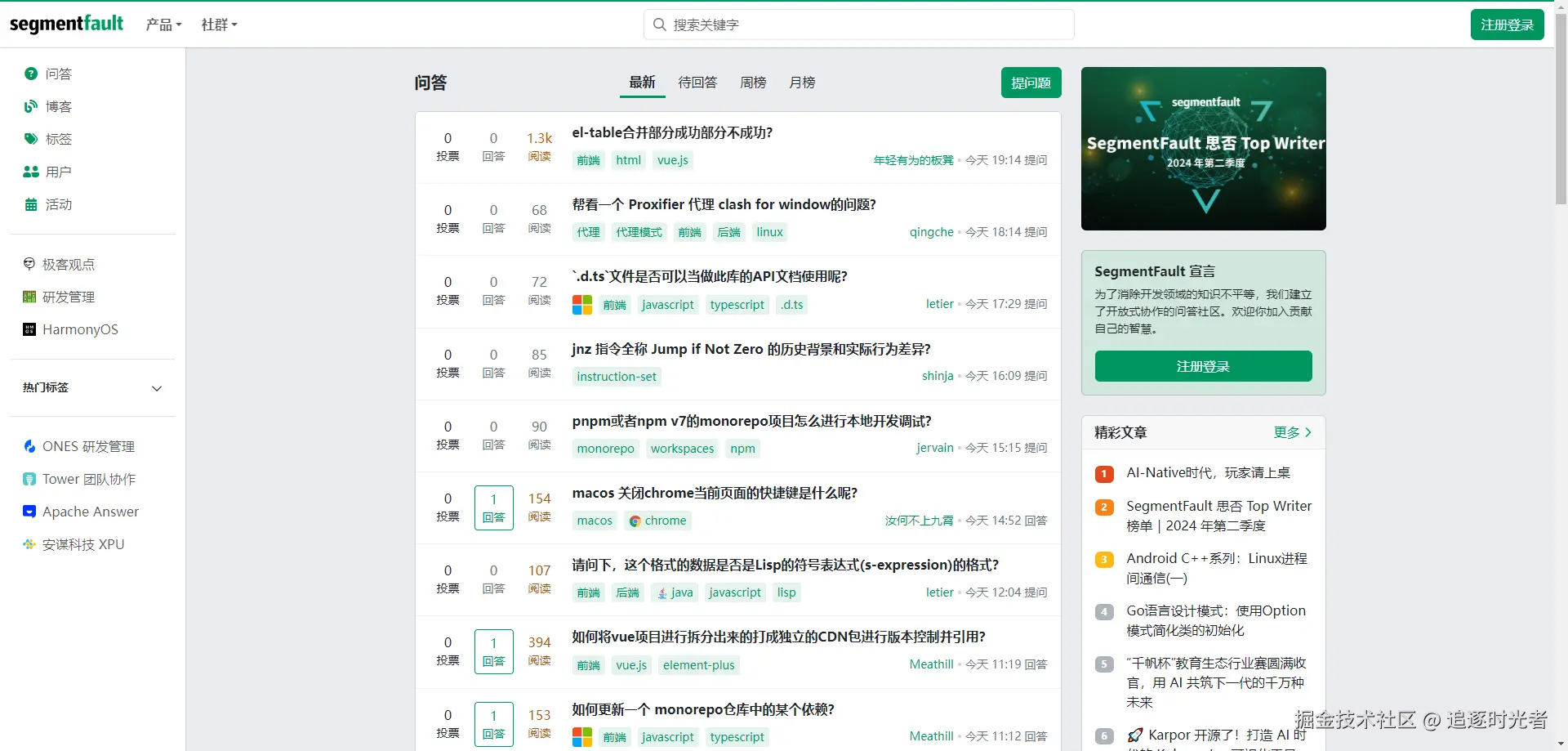Click the rank 5 badge in 精彩文章
The height and width of the screenshot is (751, 1568).
click(1104, 664)
